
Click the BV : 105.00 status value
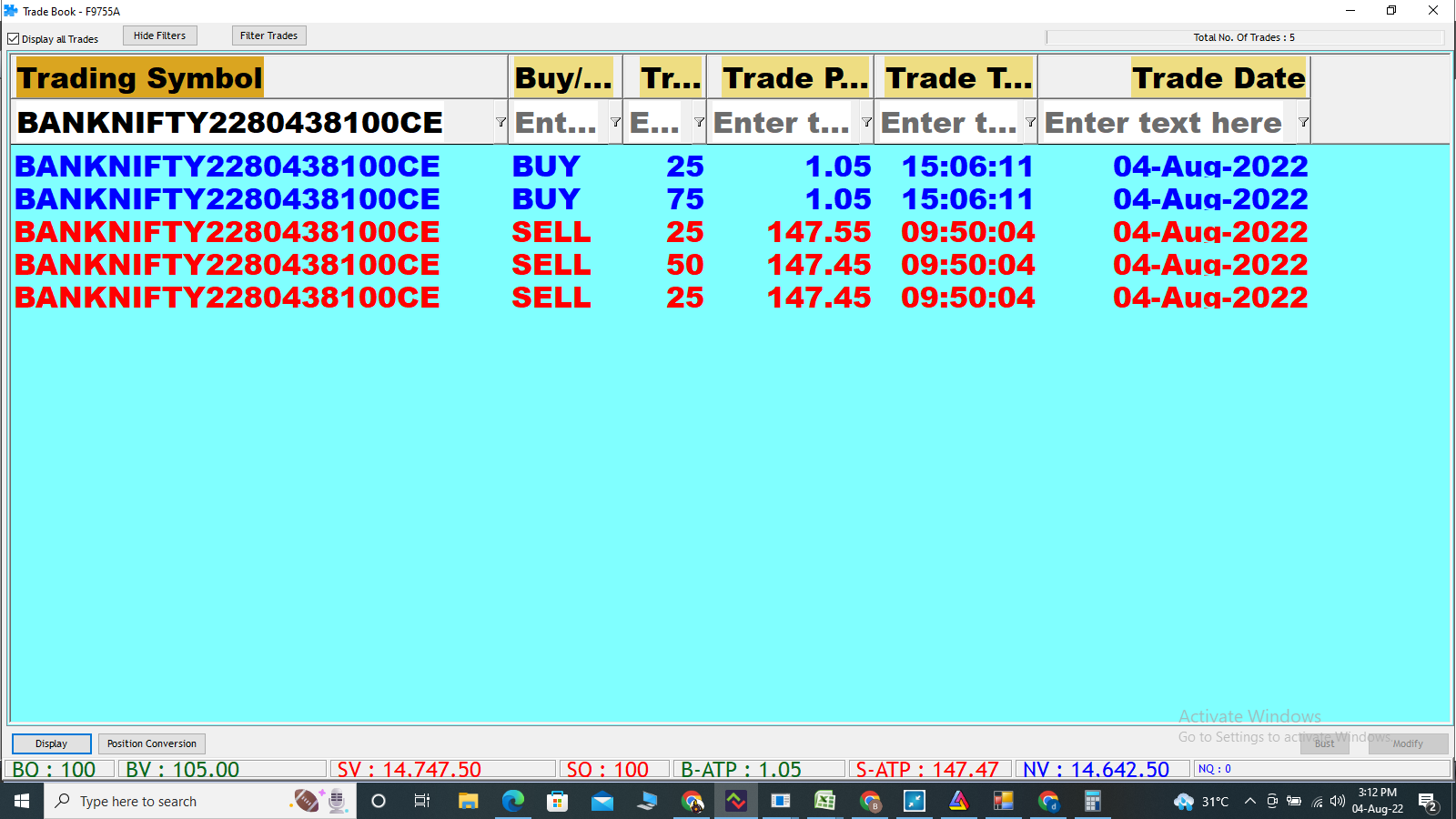222,769
